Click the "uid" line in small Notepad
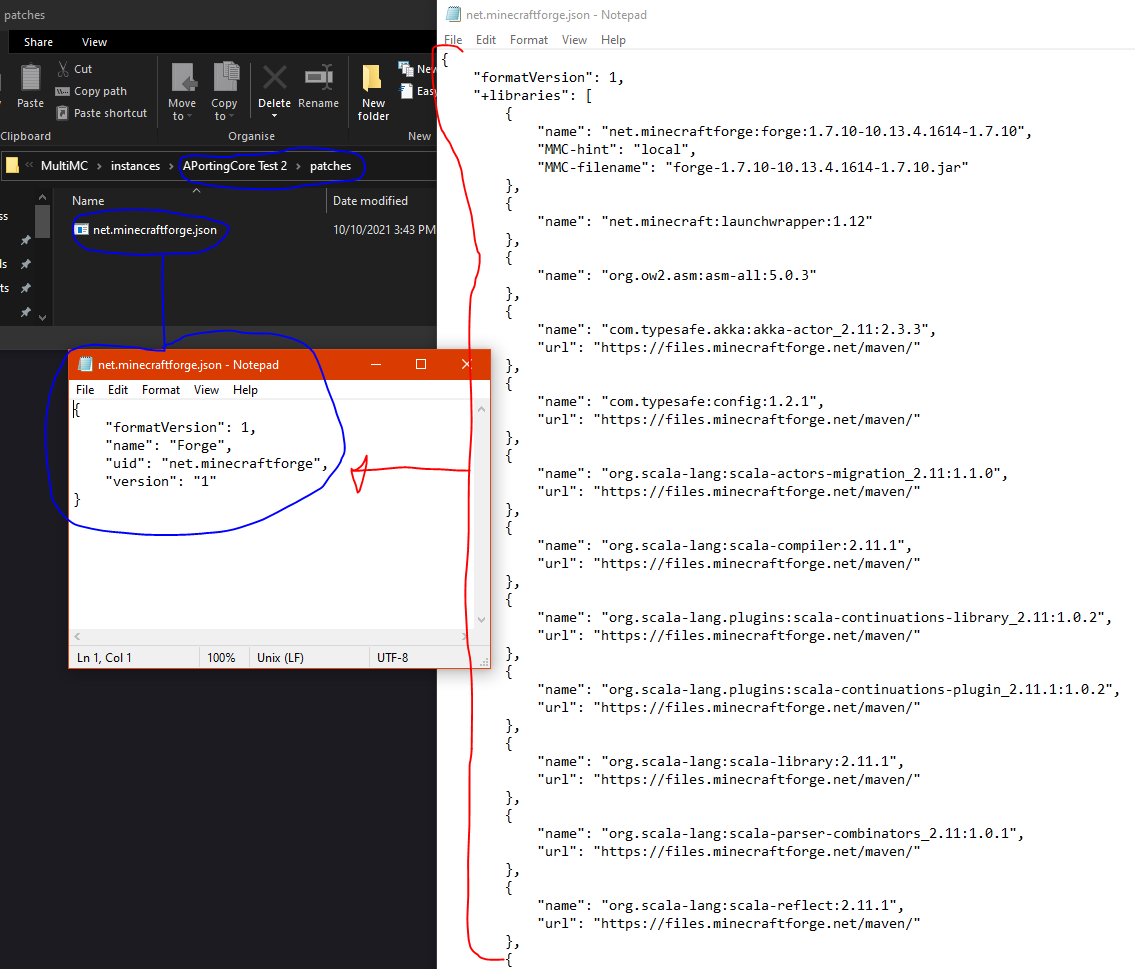1135x969 pixels. 216,463
